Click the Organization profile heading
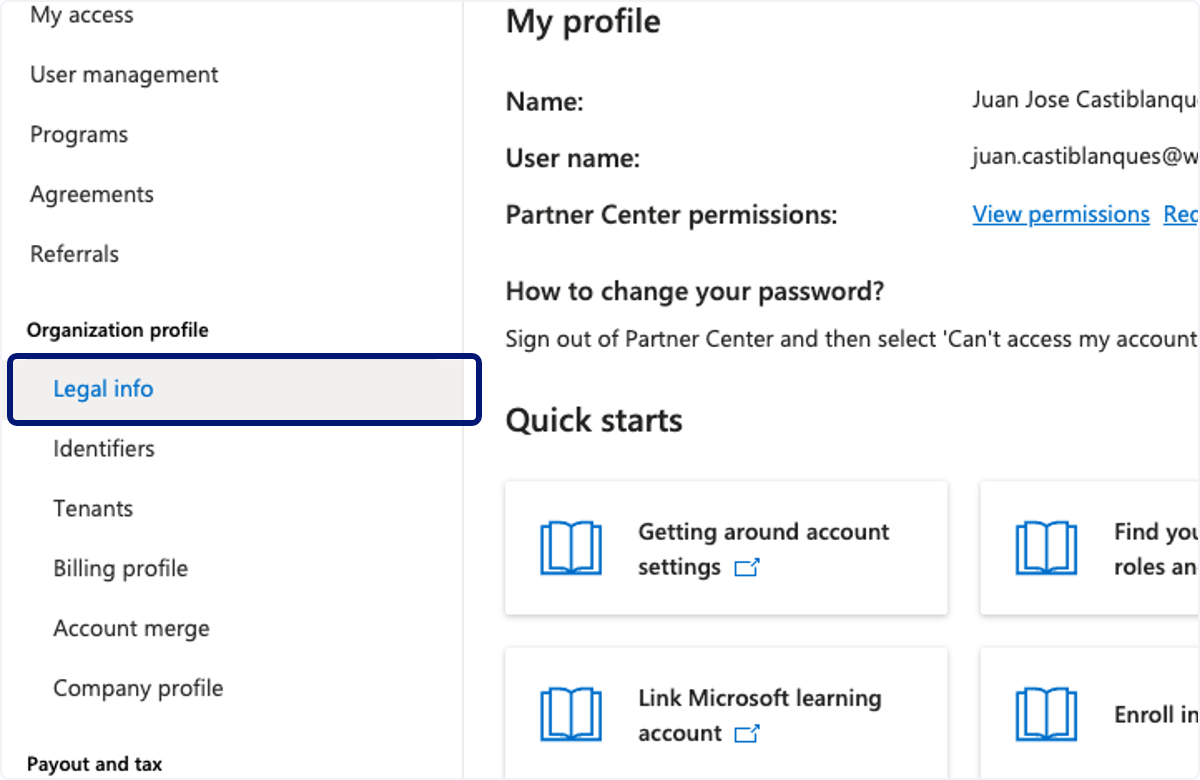This screenshot has height=780, width=1200. click(x=118, y=330)
